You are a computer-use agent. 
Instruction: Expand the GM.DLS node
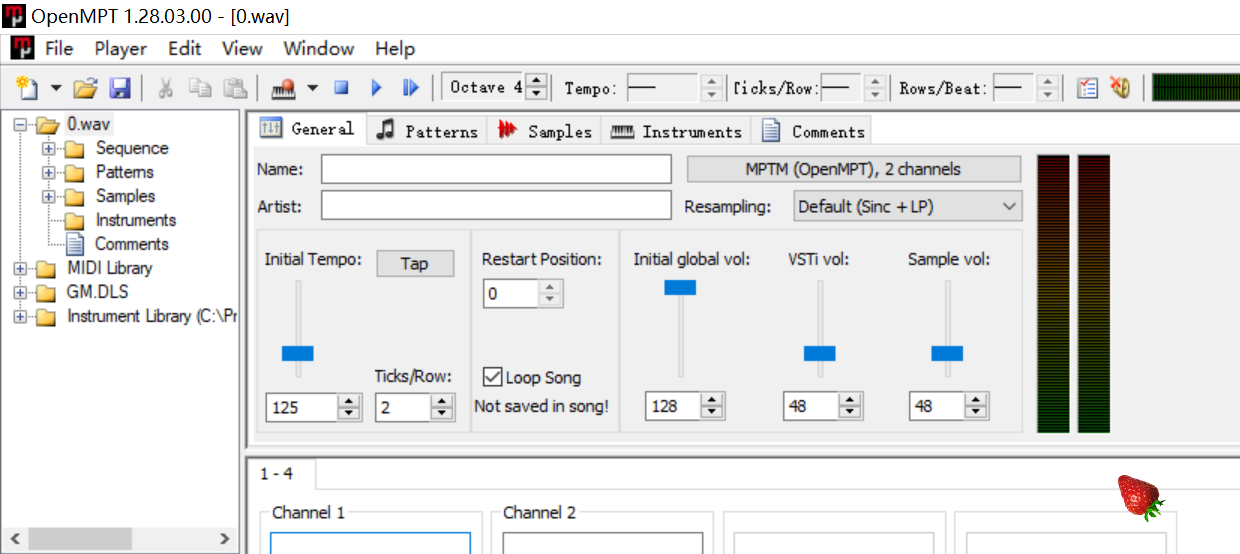point(19,292)
